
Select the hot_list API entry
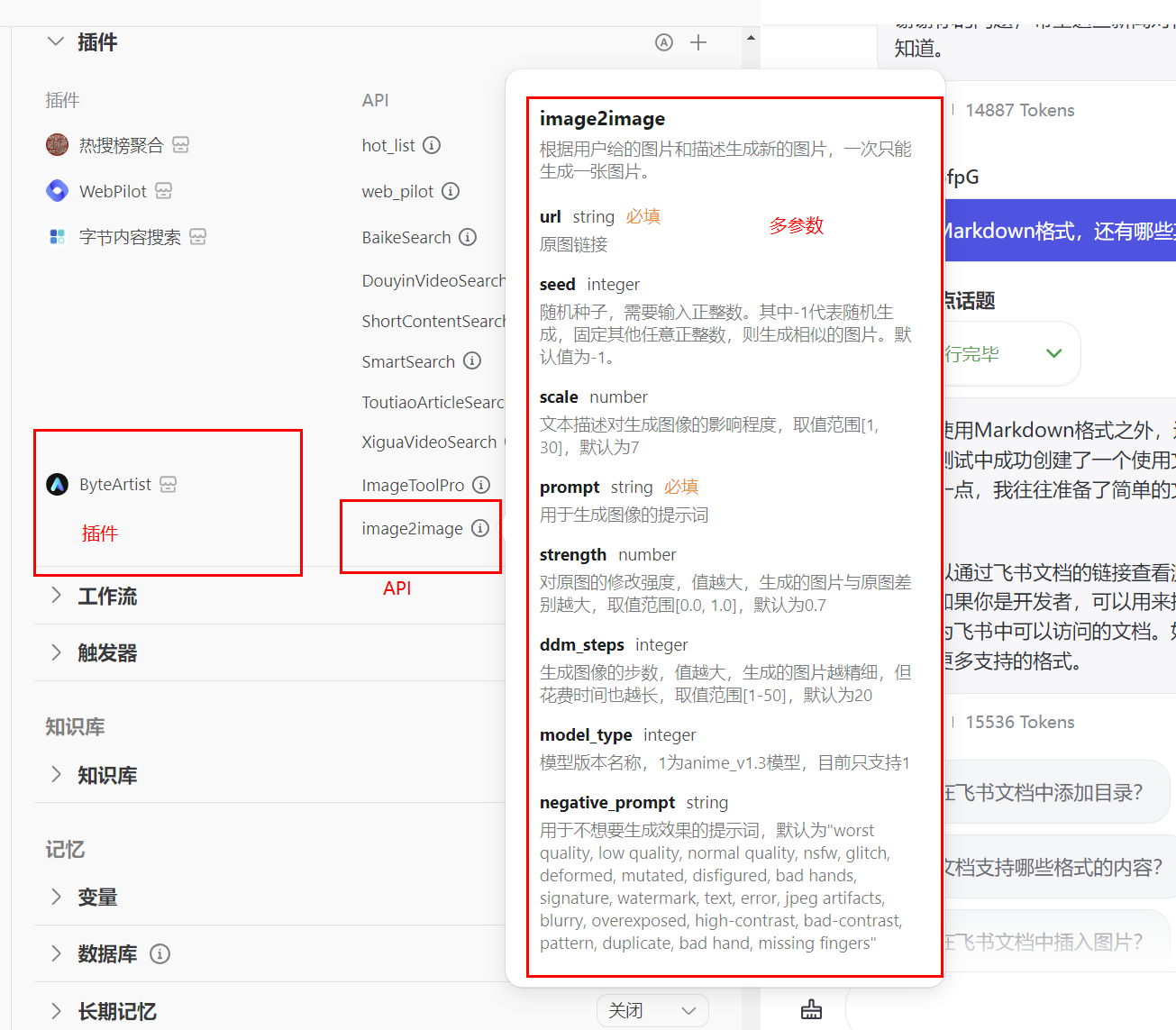coord(388,145)
